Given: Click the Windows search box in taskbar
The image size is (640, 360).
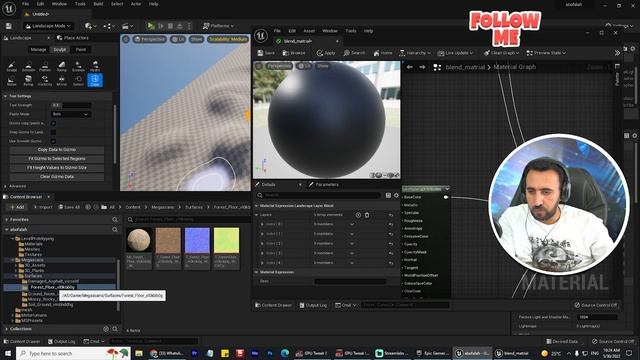Looking at the screenshot, I should [x=73, y=353].
